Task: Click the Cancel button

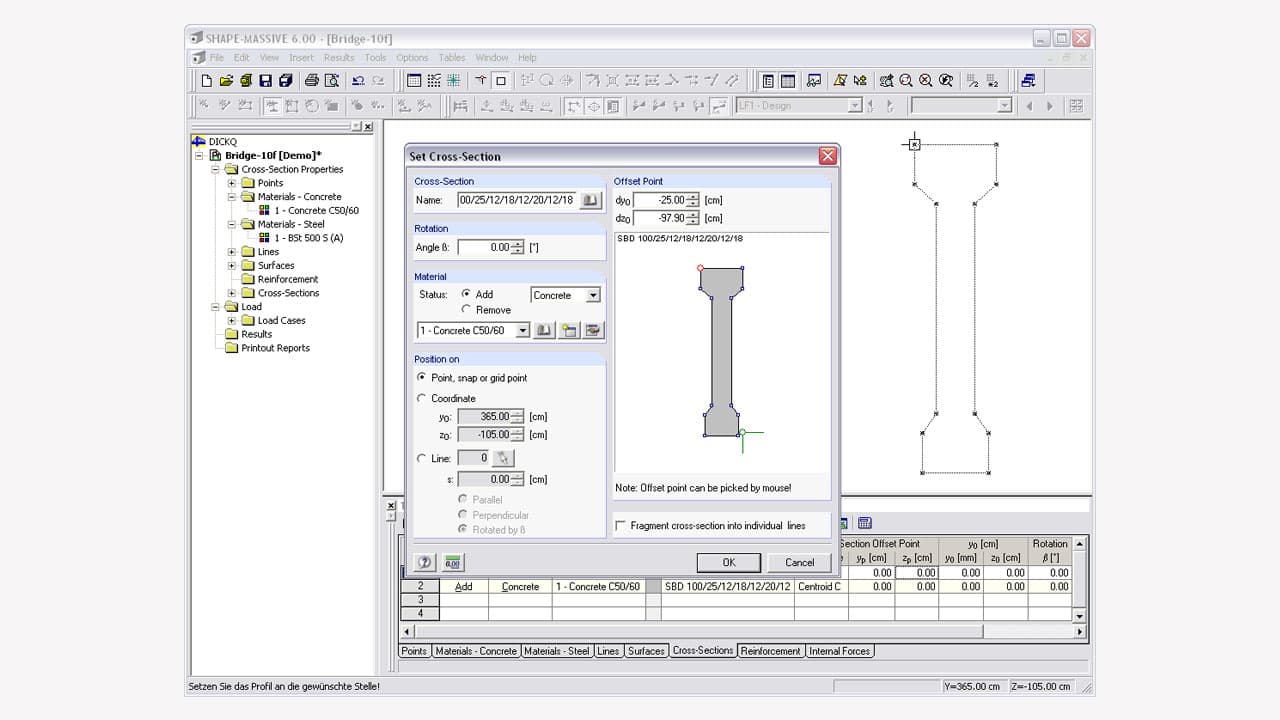Action: 799,562
